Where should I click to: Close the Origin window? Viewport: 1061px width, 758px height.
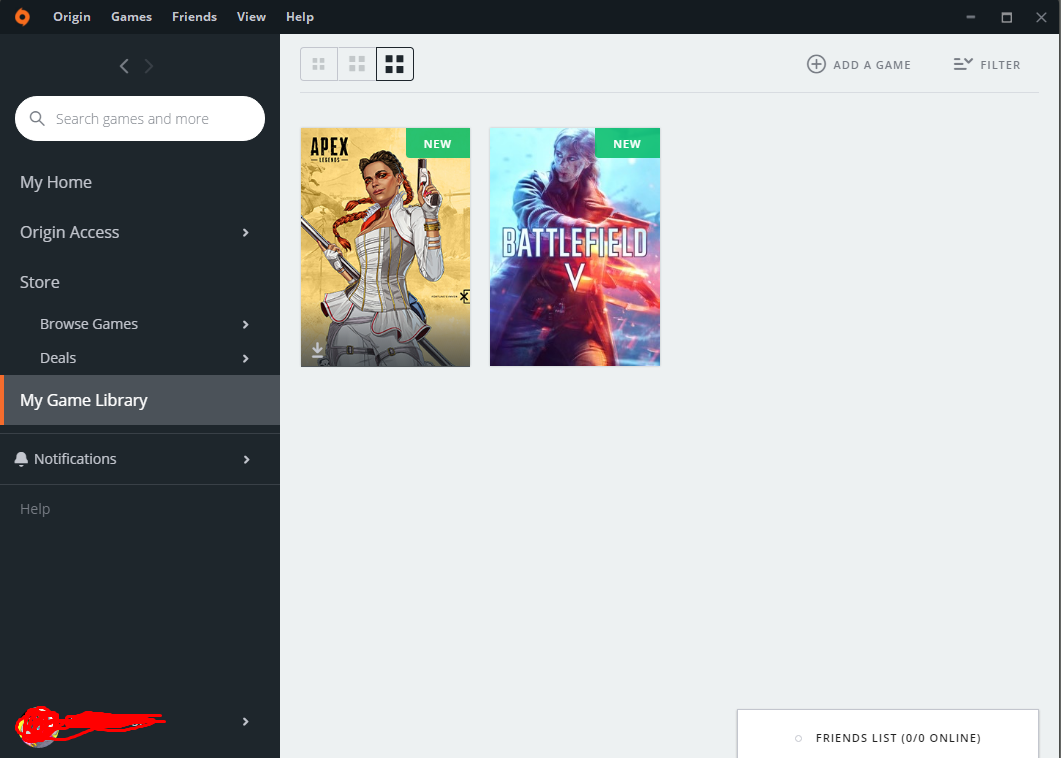(x=1041, y=17)
